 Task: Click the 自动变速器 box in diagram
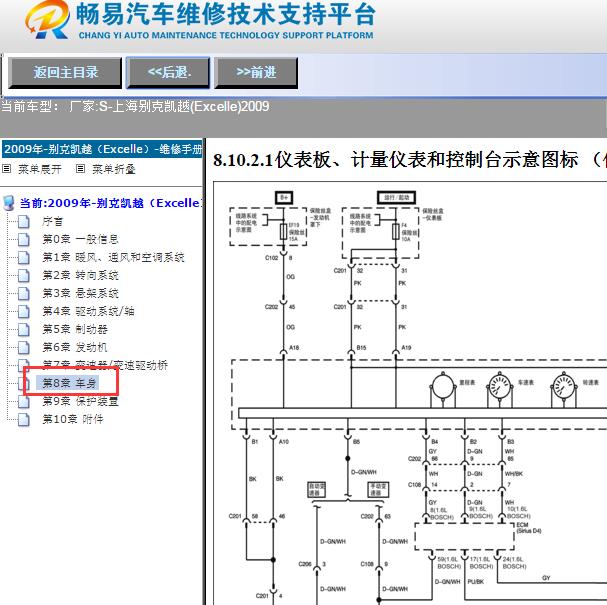tap(316, 490)
